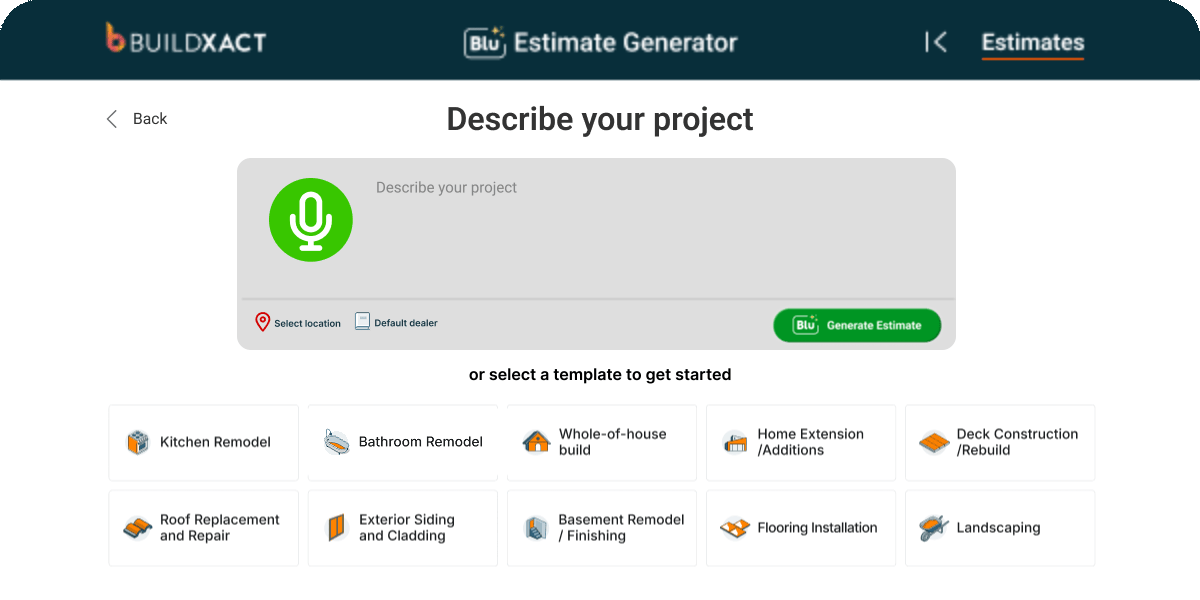Screen dimensions: 1200x600
Task: Click the house icon for Whole-of-house build
Action: [x=537, y=442]
